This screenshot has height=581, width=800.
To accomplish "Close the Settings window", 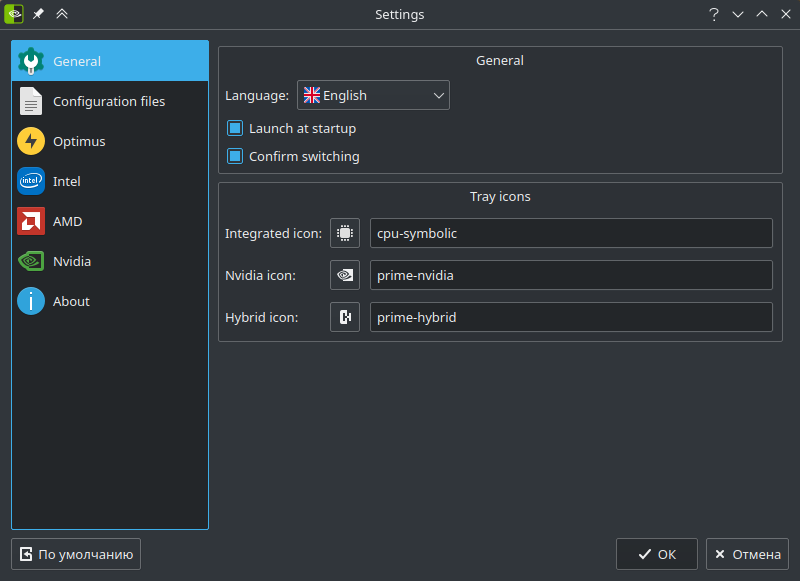I will click(786, 14).
